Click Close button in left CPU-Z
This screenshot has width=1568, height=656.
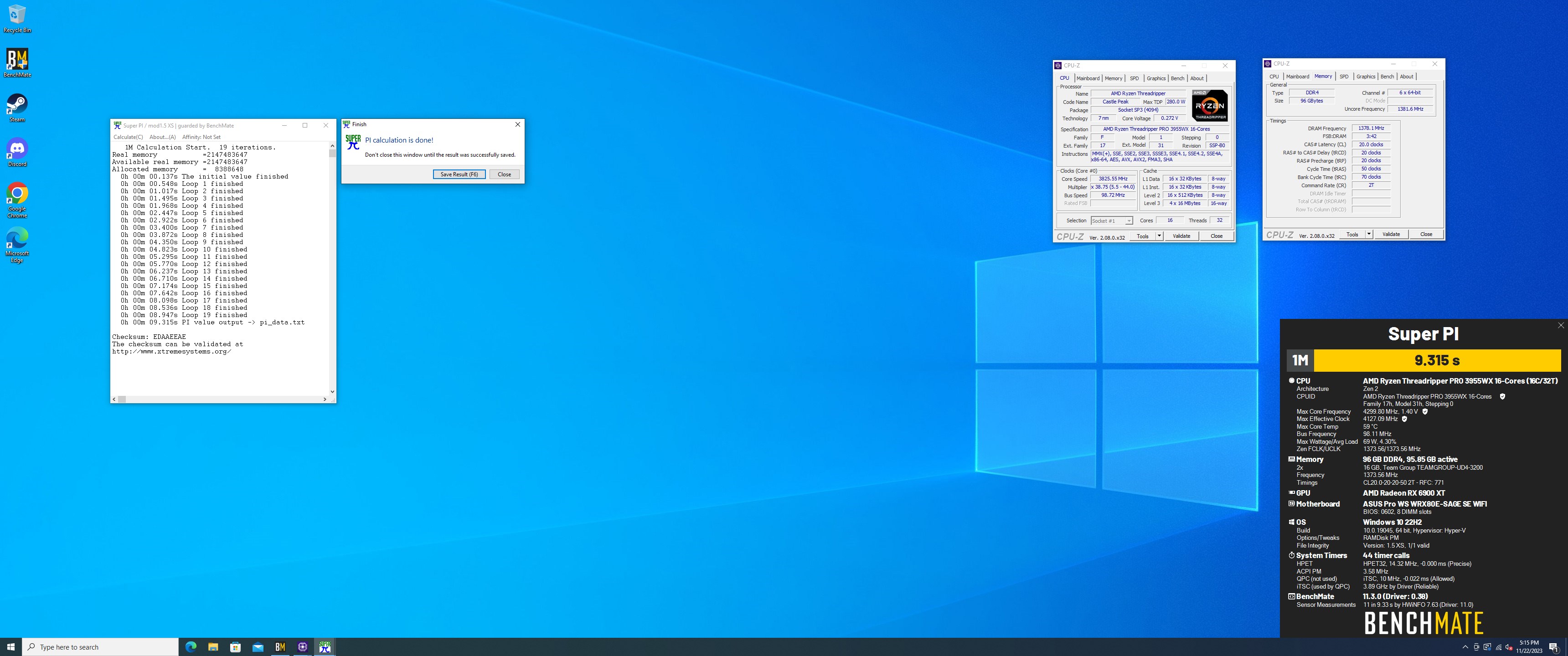point(1216,236)
